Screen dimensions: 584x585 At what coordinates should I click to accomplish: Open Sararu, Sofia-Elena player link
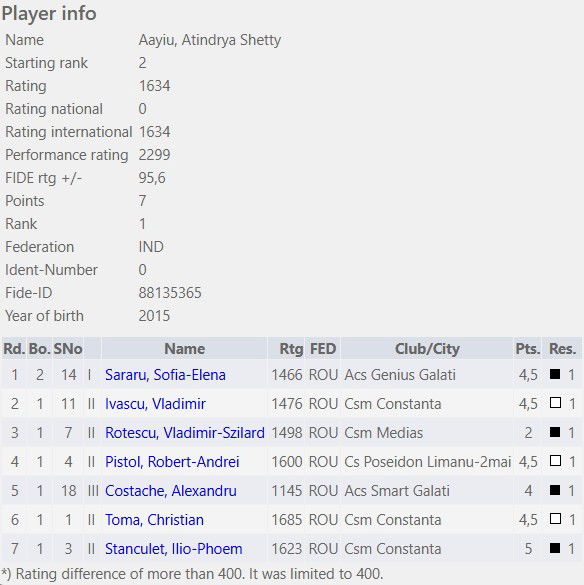click(x=165, y=375)
